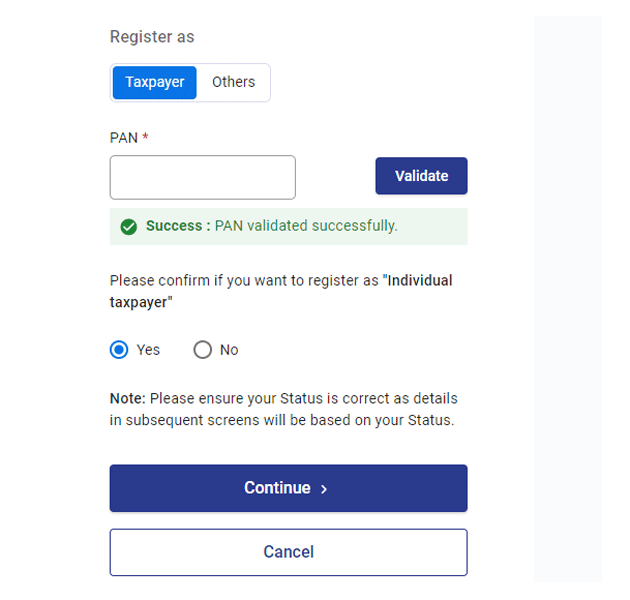630x600 pixels.
Task: Click the Please confirm registration question text
Action: [245, 281]
